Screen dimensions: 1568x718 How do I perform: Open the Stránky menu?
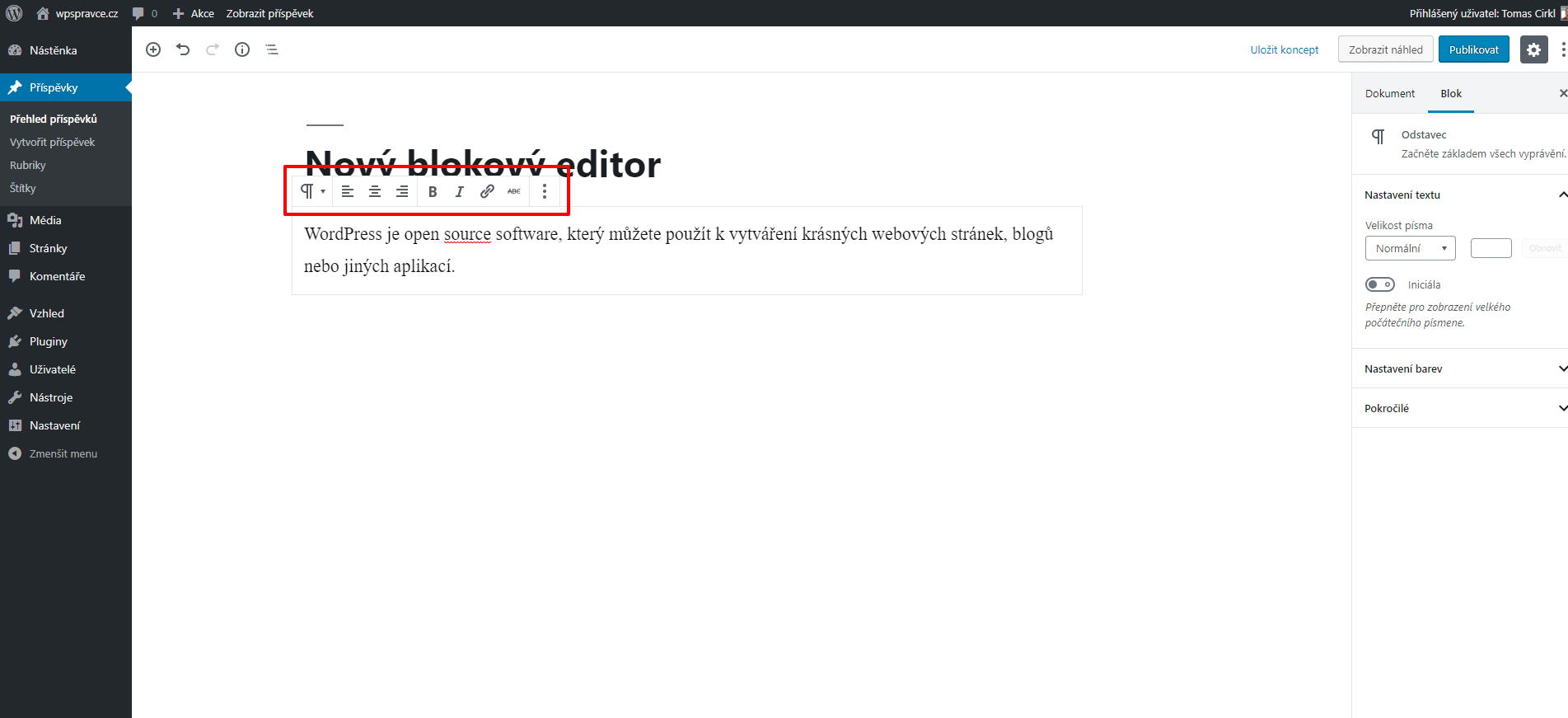(66, 248)
